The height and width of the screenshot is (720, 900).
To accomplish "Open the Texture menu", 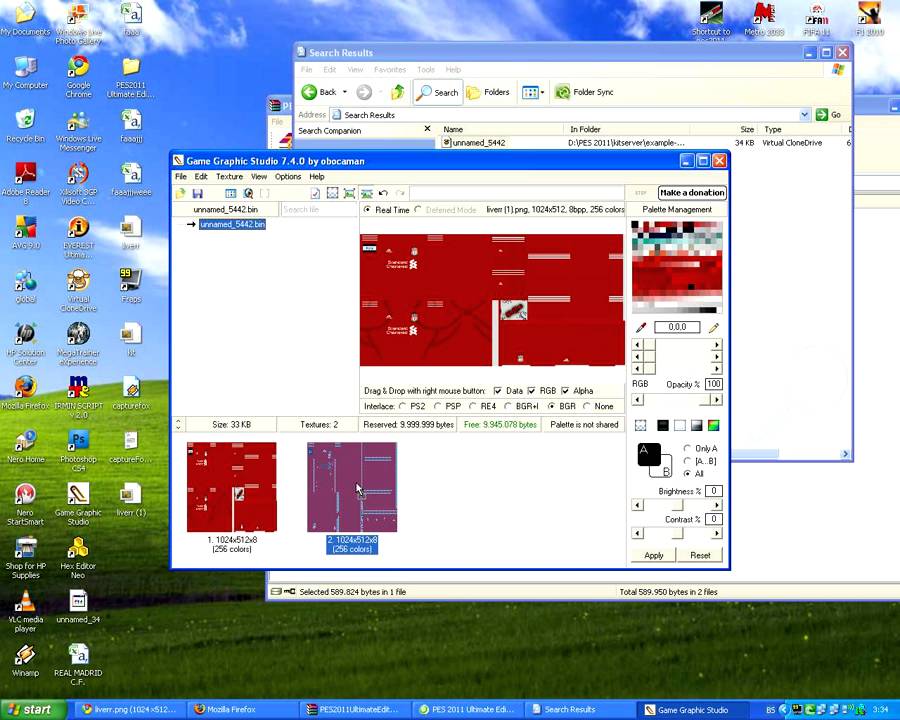I will point(229,177).
